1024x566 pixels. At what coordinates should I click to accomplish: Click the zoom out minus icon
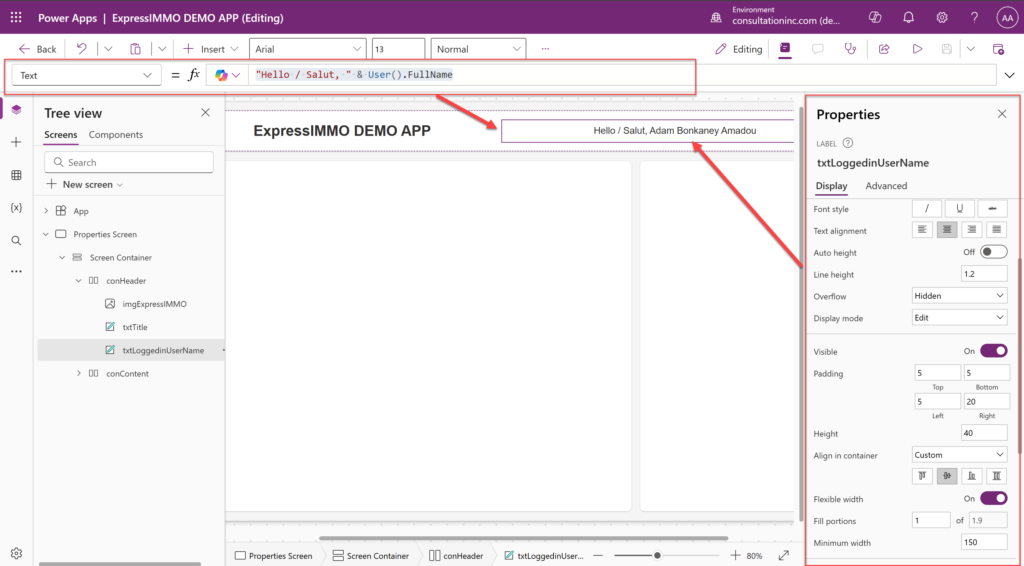click(598, 556)
